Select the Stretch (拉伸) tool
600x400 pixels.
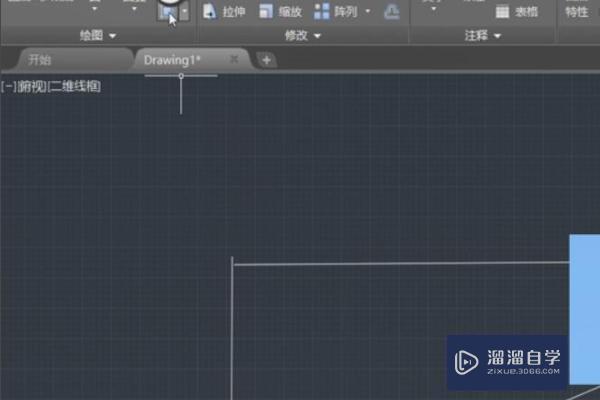(x=224, y=12)
